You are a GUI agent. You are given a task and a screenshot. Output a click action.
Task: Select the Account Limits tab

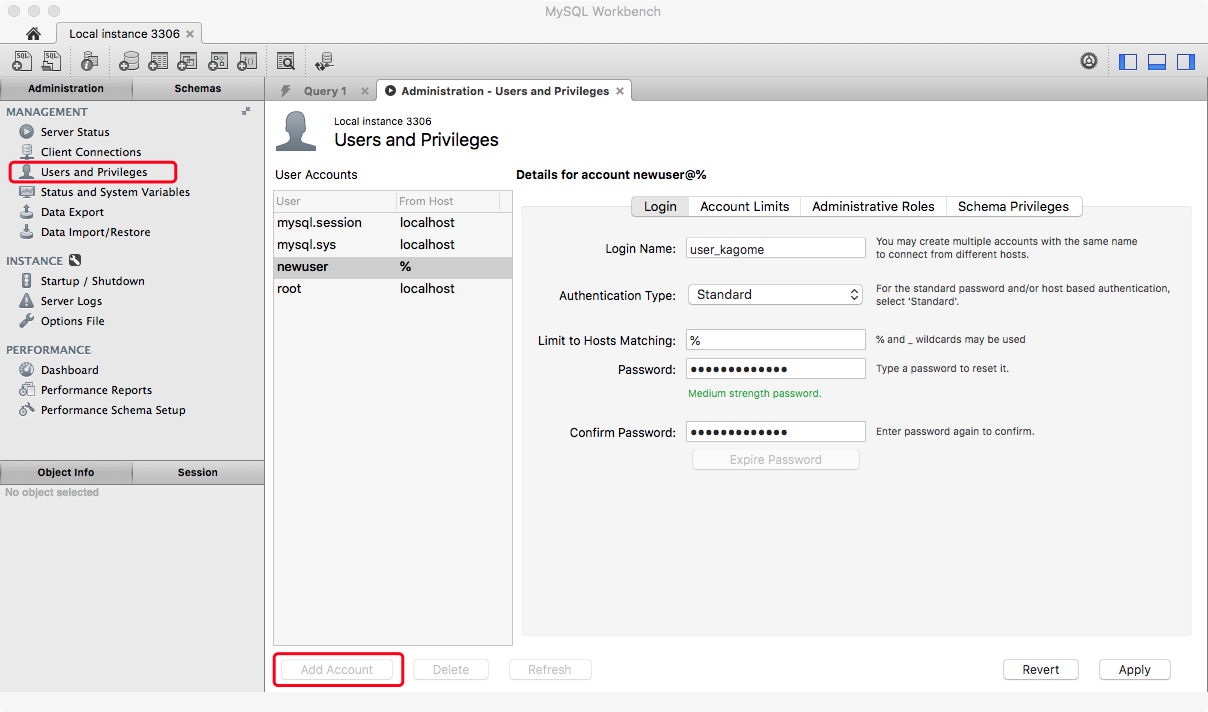[745, 206]
